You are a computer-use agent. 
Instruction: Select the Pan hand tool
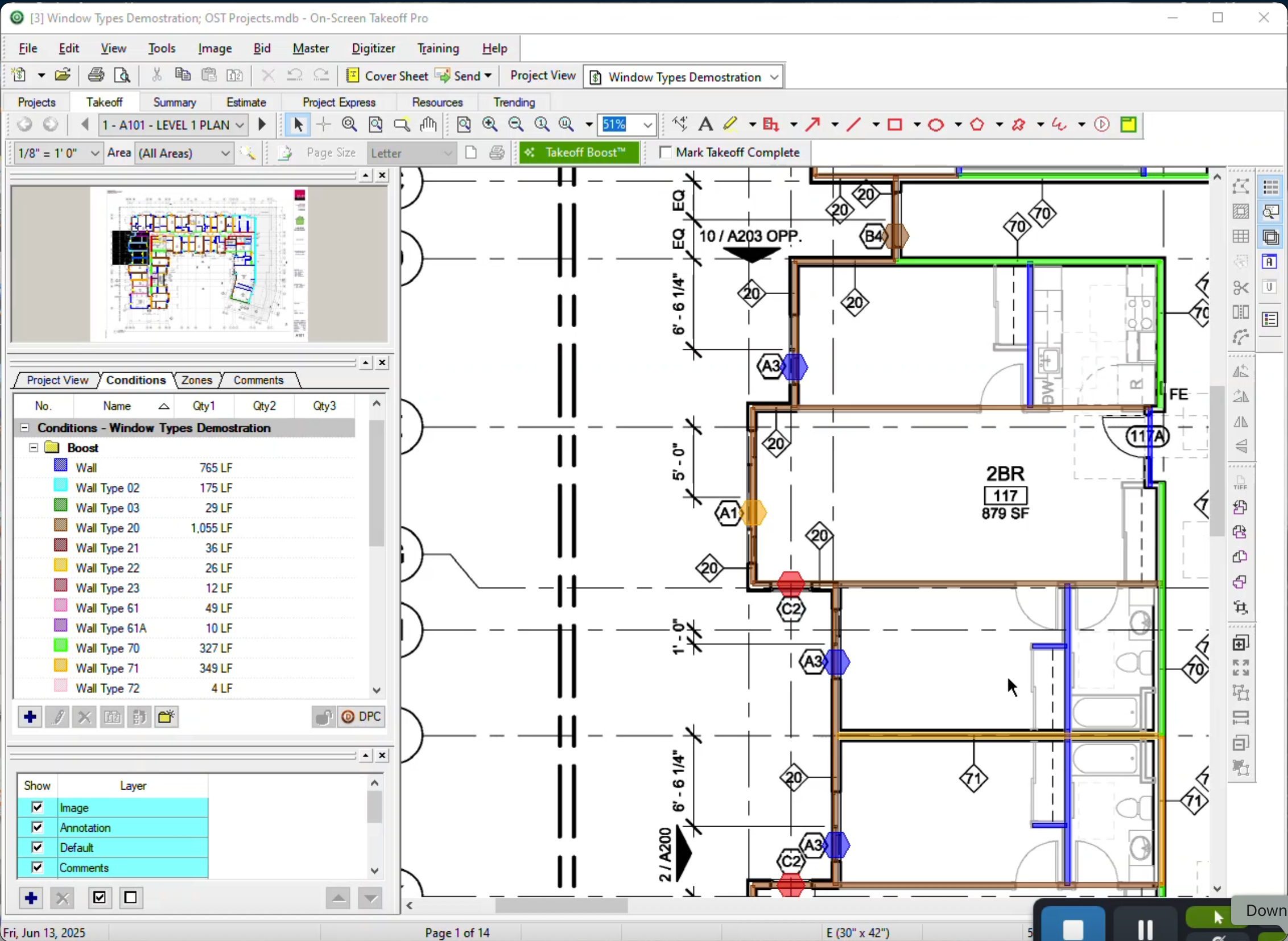(428, 124)
